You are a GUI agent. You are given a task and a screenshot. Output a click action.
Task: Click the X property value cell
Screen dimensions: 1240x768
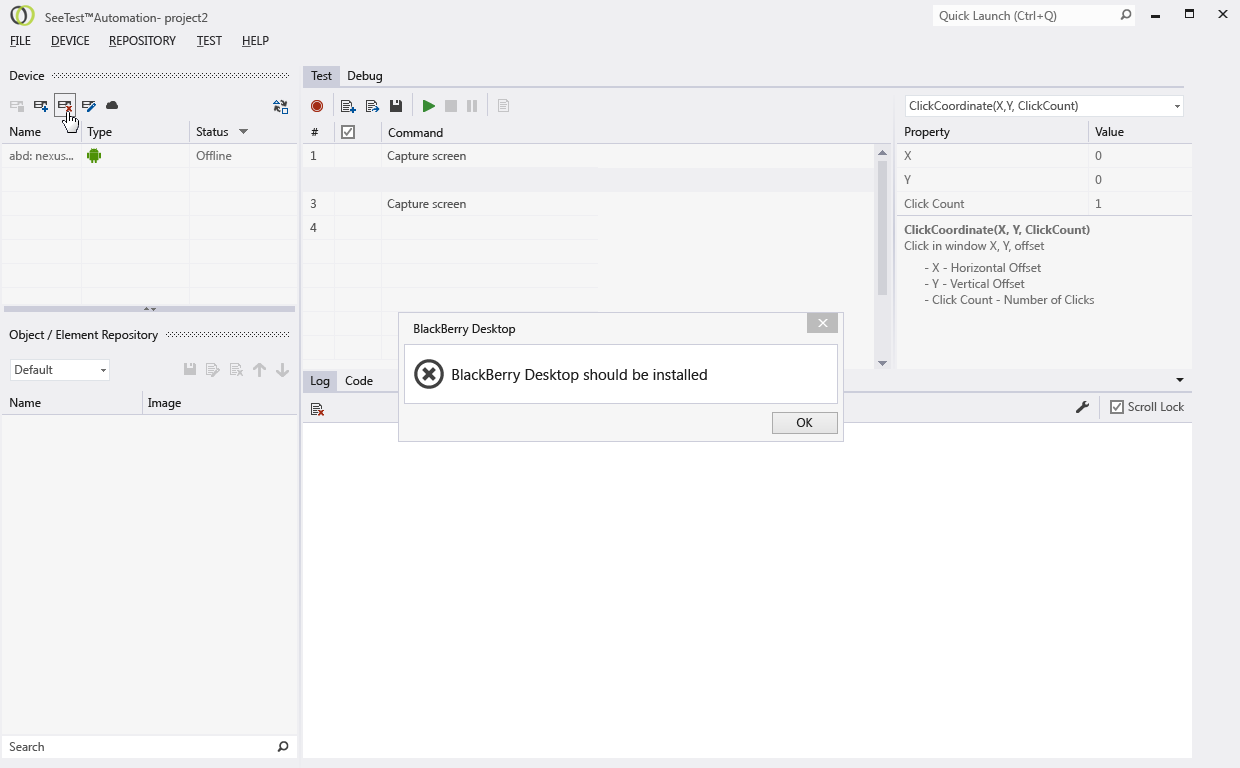pos(1140,156)
